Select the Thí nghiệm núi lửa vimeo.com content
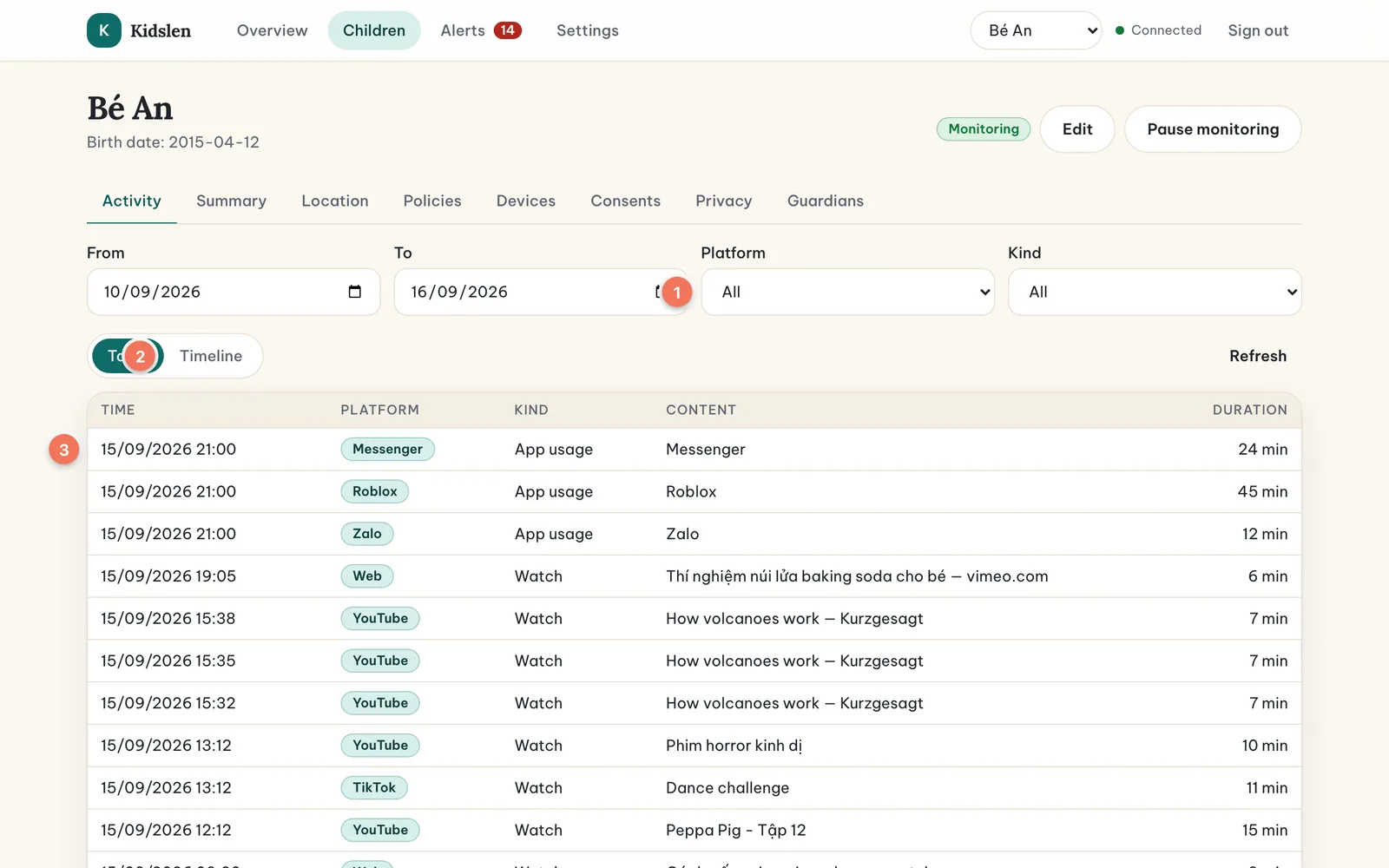Image resolution: width=1389 pixels, height=868 pixels. (x=857, y=576)
